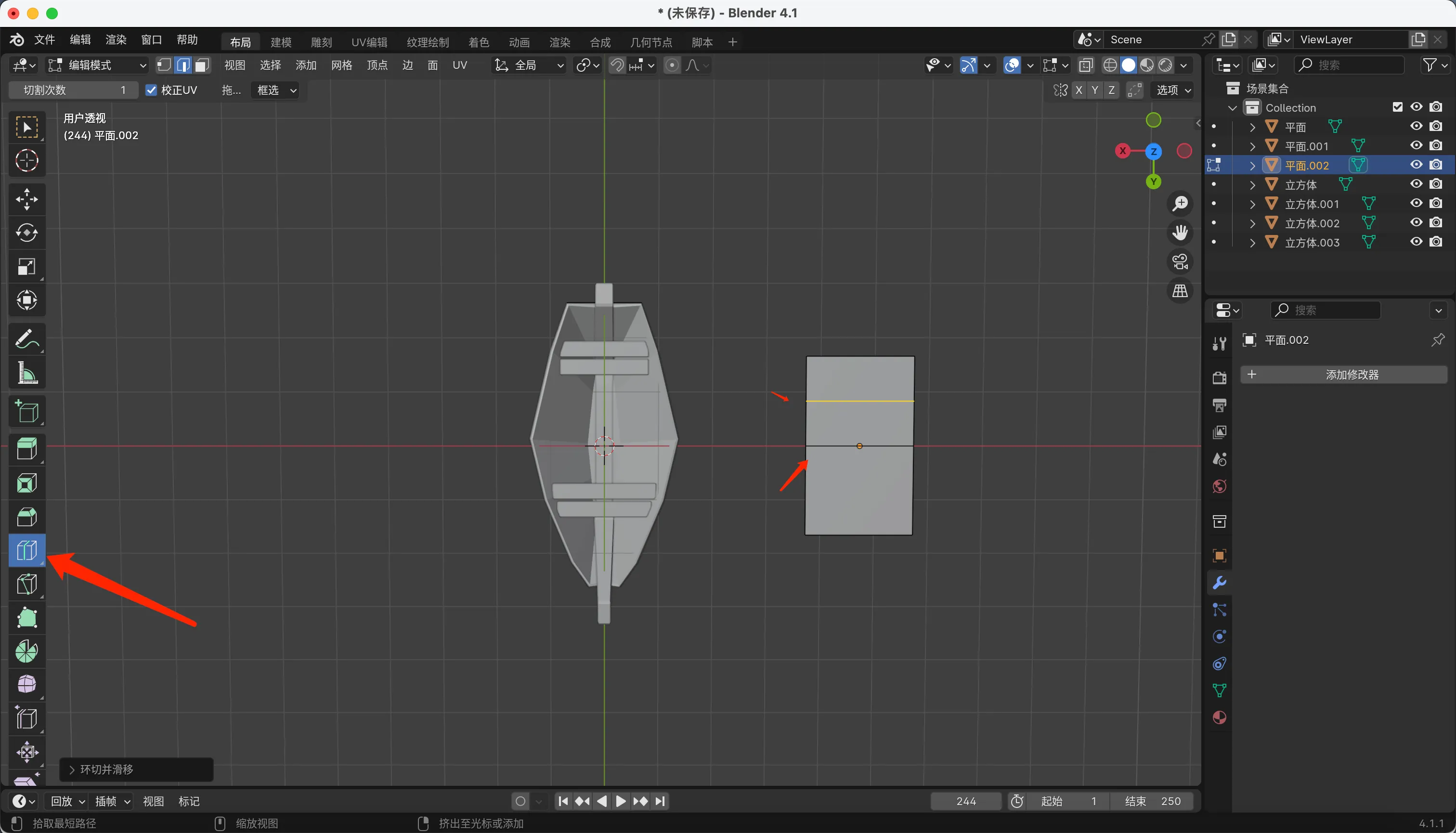Select the Loop Cut tool
The height and width of the screenshot is (833, 1456).
pos(26,550)
